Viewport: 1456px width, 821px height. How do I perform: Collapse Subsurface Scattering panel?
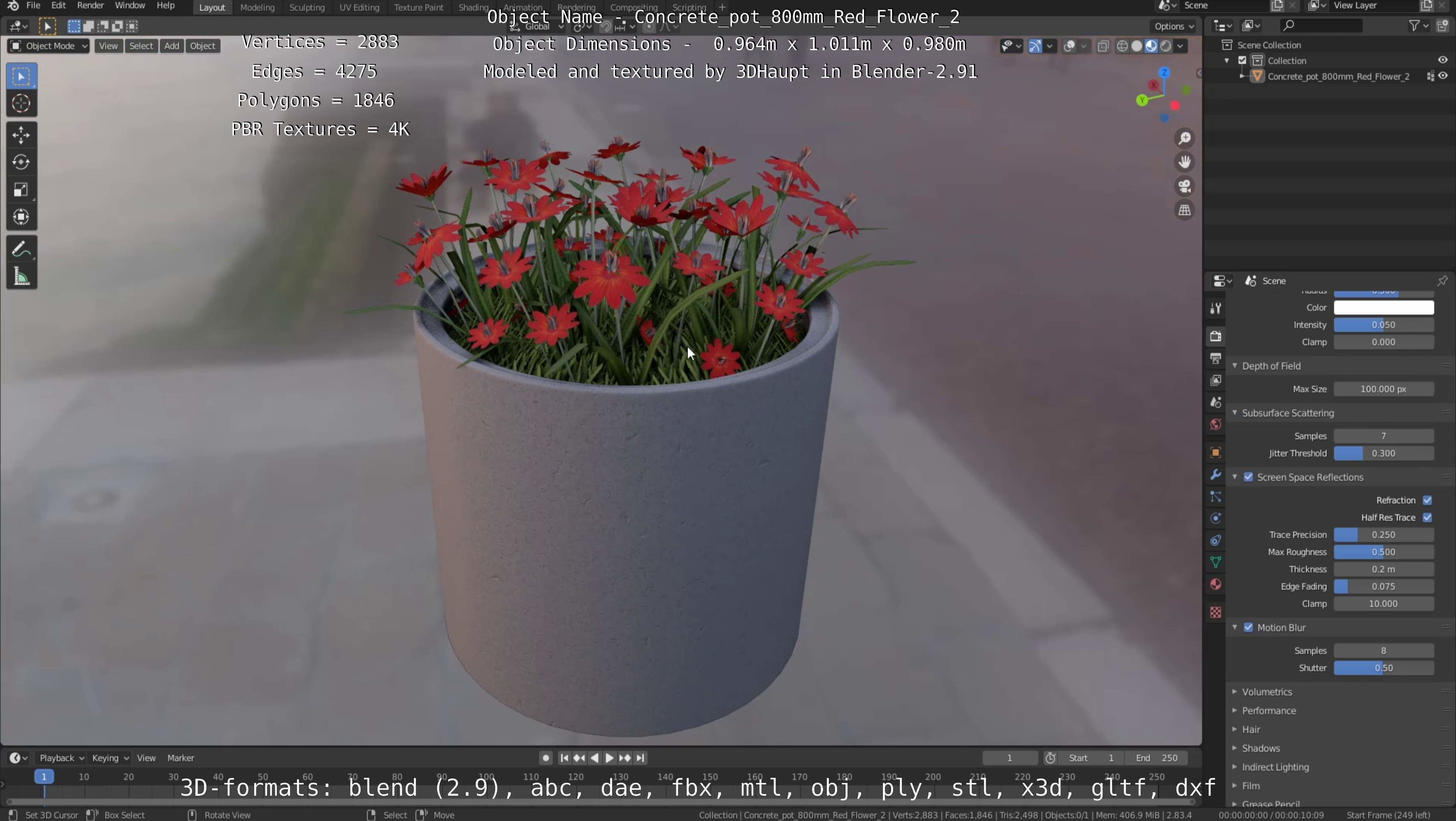click(x=1287, y=413)
